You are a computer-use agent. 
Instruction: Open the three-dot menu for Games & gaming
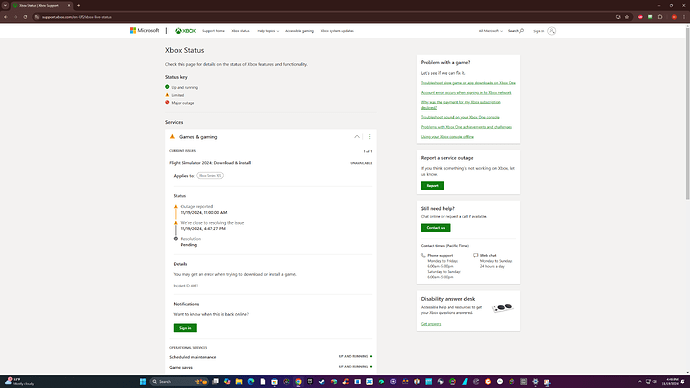click(370, 137)
